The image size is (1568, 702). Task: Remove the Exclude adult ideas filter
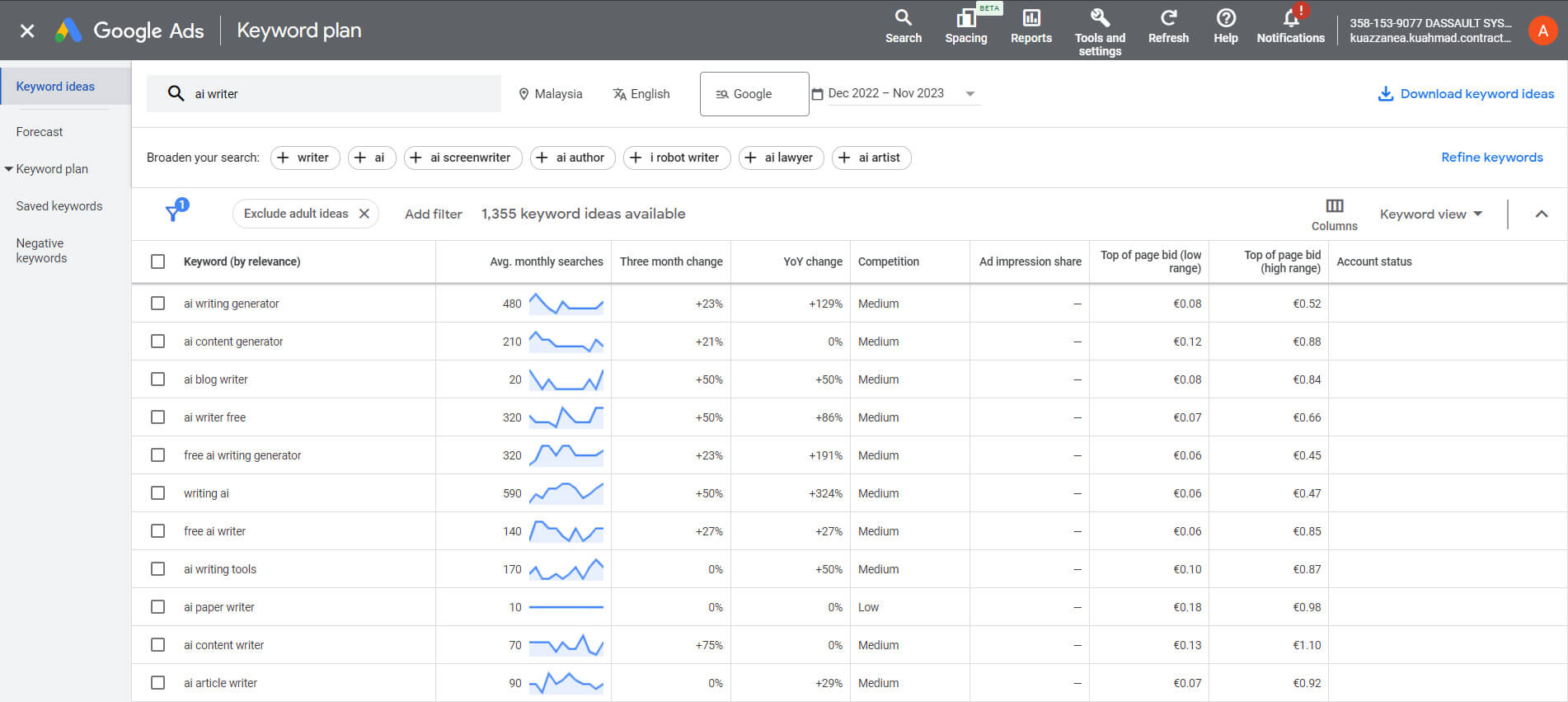pyautogui.click(x=364, y=214)
